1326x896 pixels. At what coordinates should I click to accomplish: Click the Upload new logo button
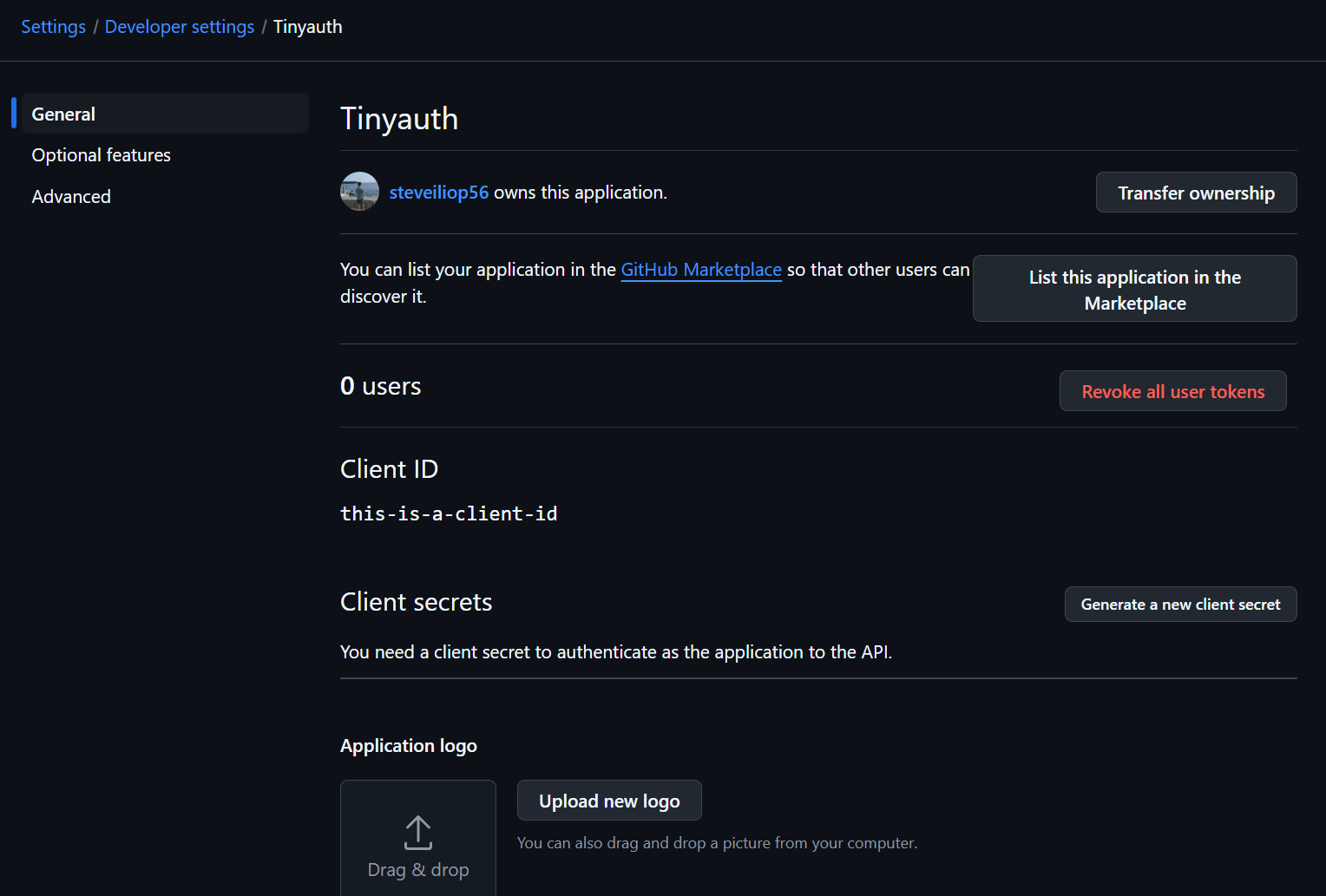(x=609, y=800)
